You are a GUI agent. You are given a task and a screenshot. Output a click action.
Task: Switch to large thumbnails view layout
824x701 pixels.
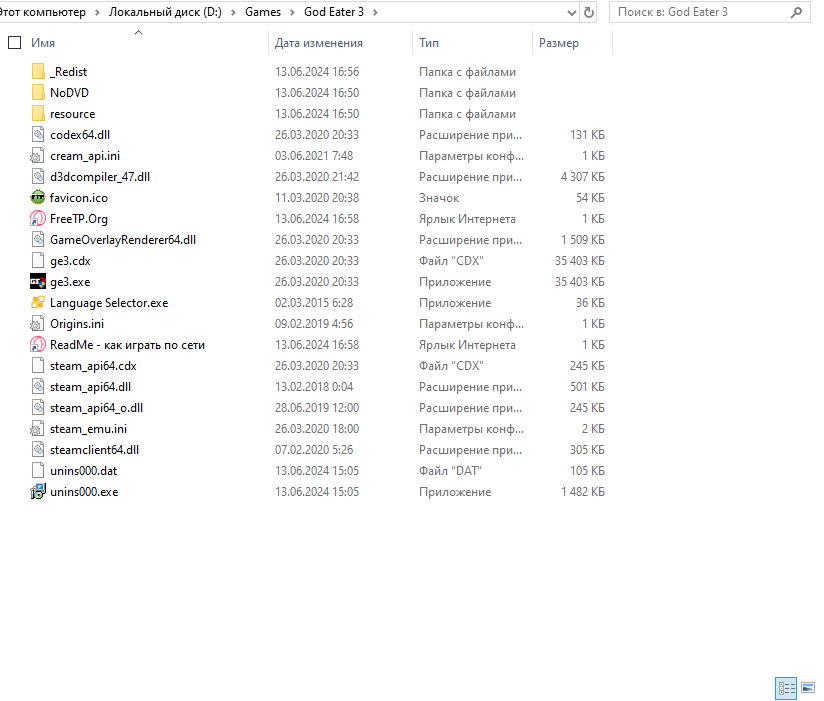pyautogui.click(x=808, y=687)
